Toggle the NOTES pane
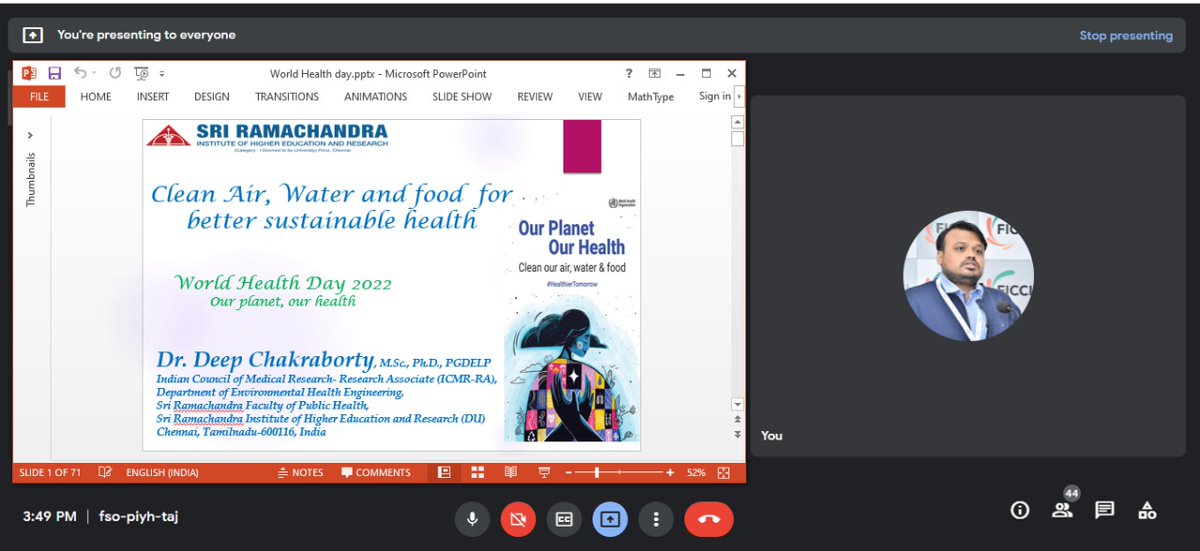 [x=301, y=472]
